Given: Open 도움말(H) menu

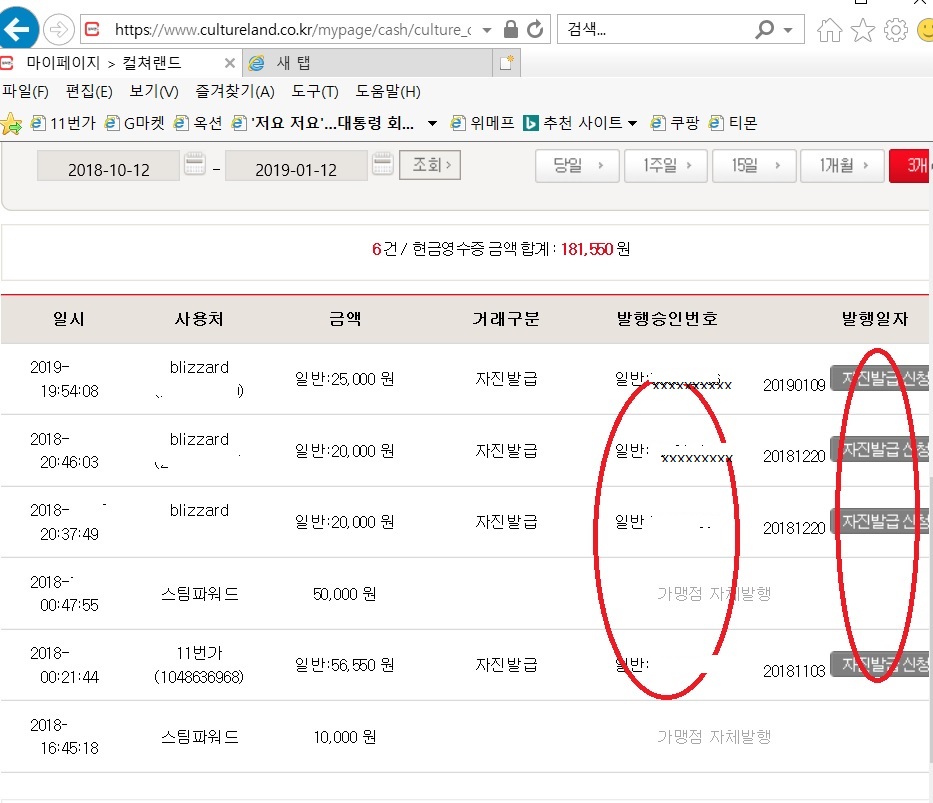Looking at the screenshot, I should (x=388, y=92).
